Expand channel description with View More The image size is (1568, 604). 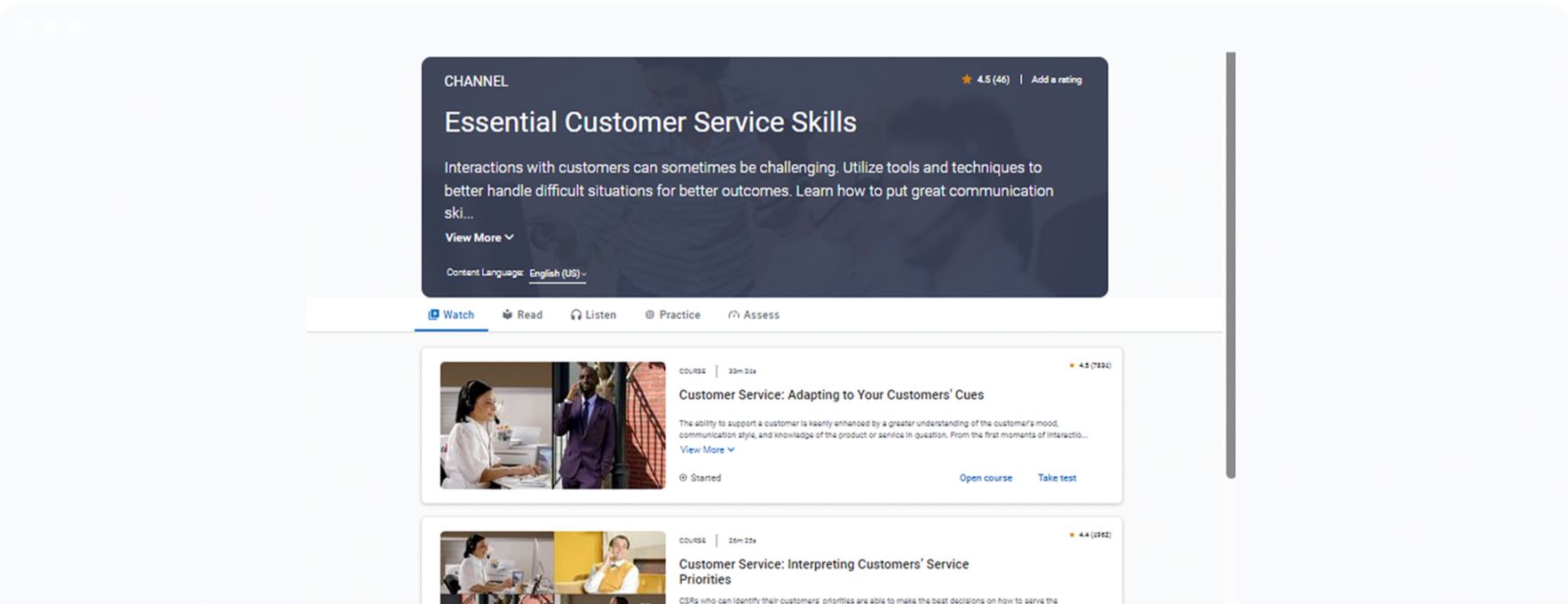(x=479, y=238)
